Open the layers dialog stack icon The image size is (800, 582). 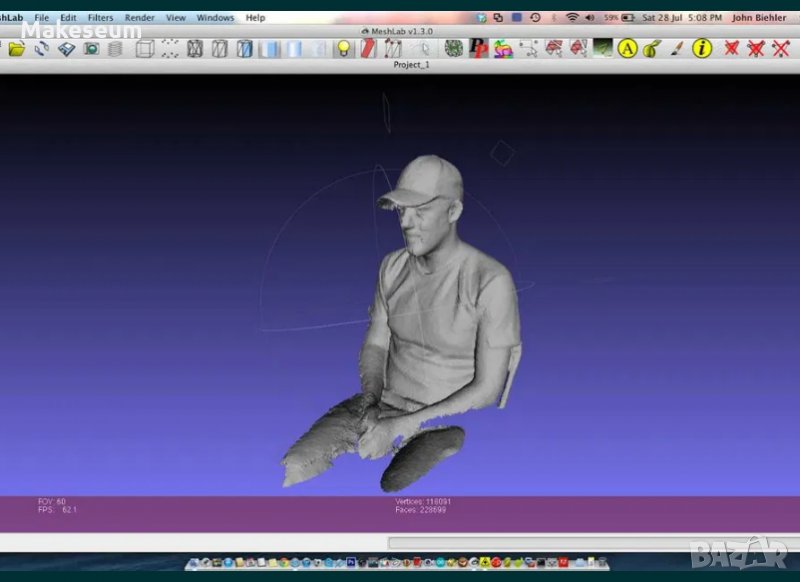(116, 48)
